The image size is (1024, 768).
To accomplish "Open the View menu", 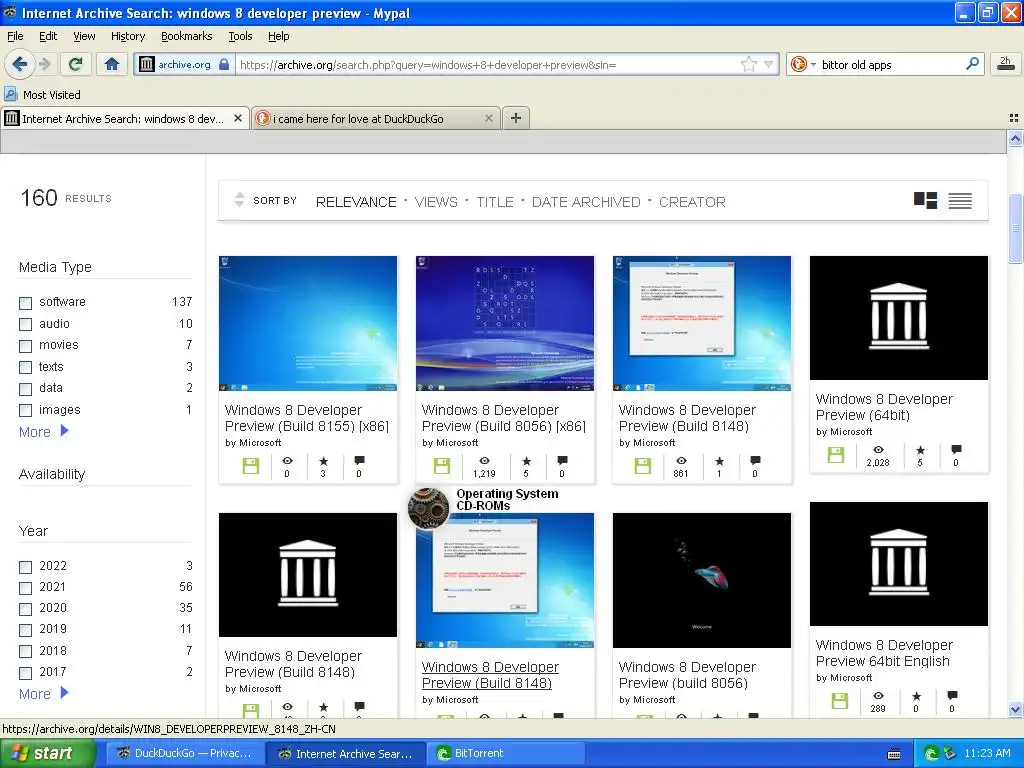I will (84, 36).
